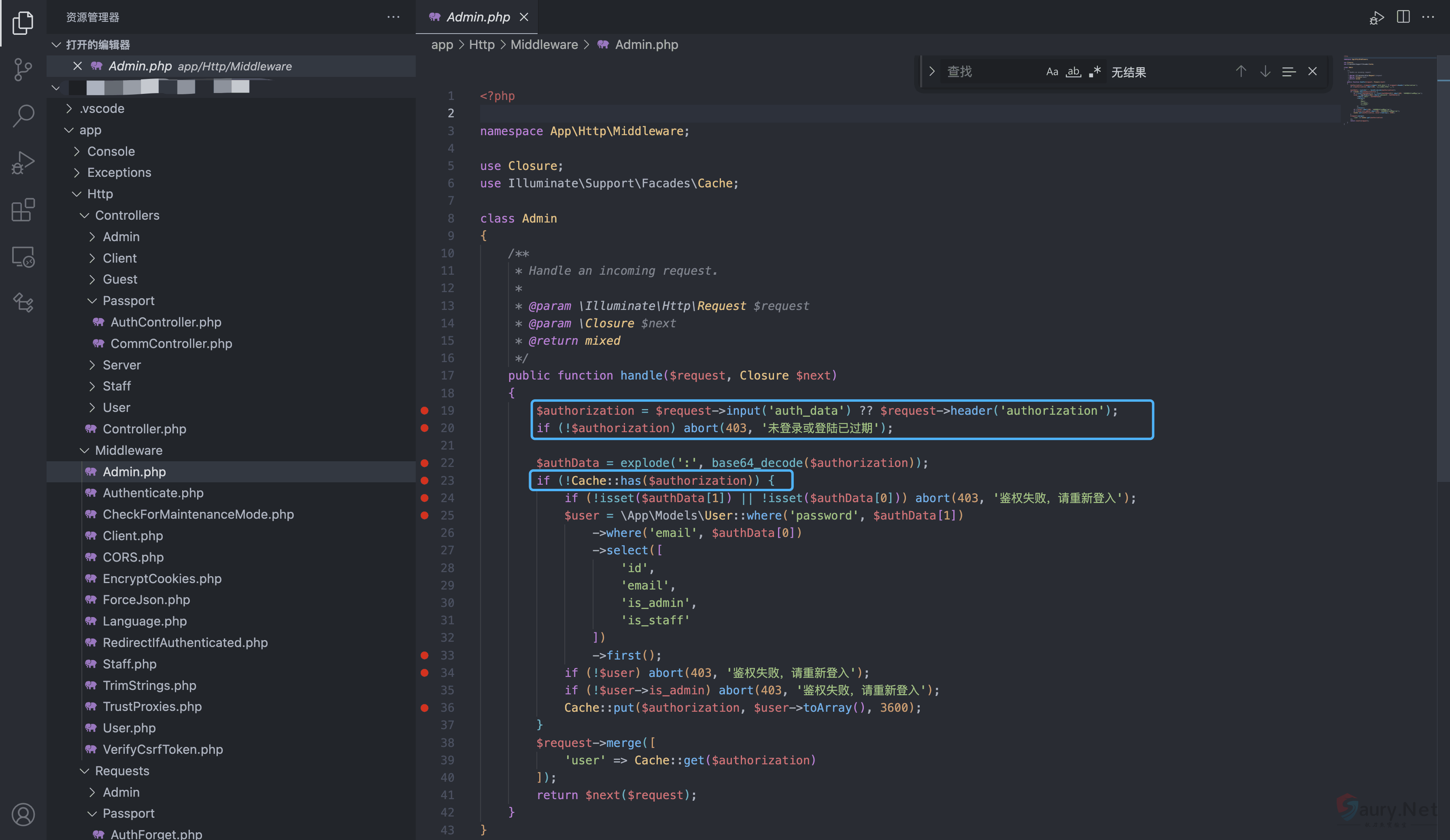Click the run and debug file icon
Viewport: 1450px width, 840px height.
point(1376,18)
